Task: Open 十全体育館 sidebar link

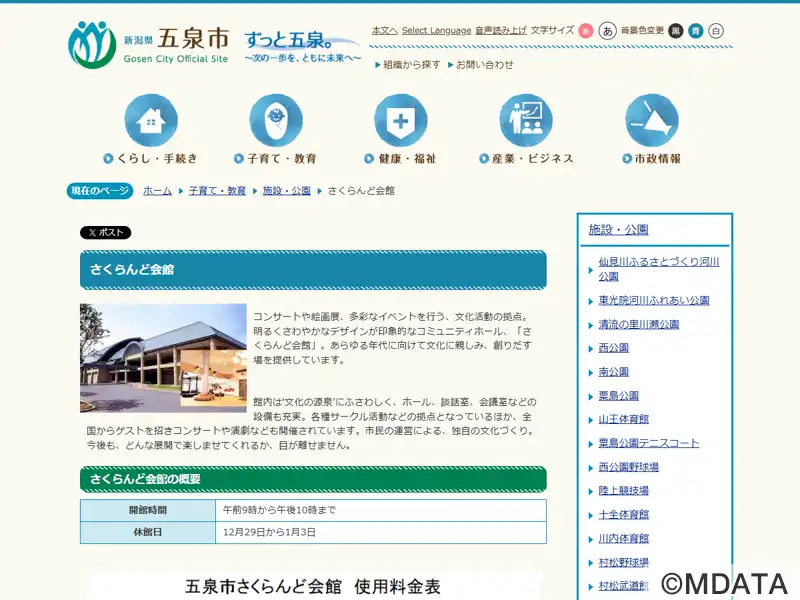Action: 623,515
